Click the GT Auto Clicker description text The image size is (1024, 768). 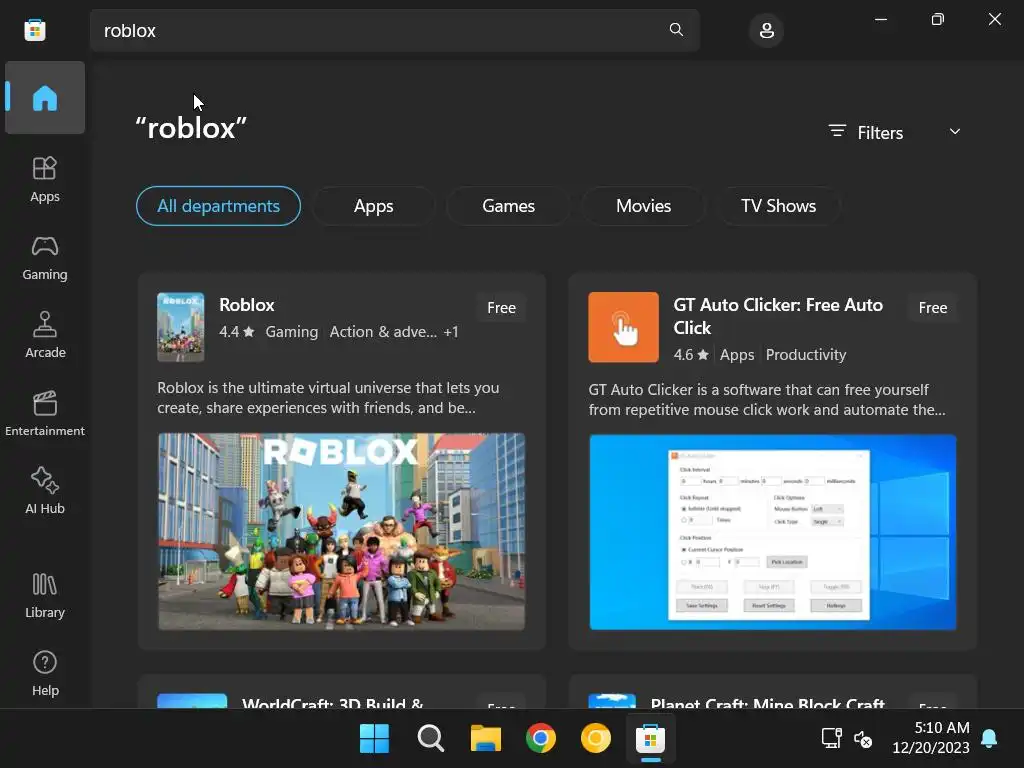click(x=767, y=400)
